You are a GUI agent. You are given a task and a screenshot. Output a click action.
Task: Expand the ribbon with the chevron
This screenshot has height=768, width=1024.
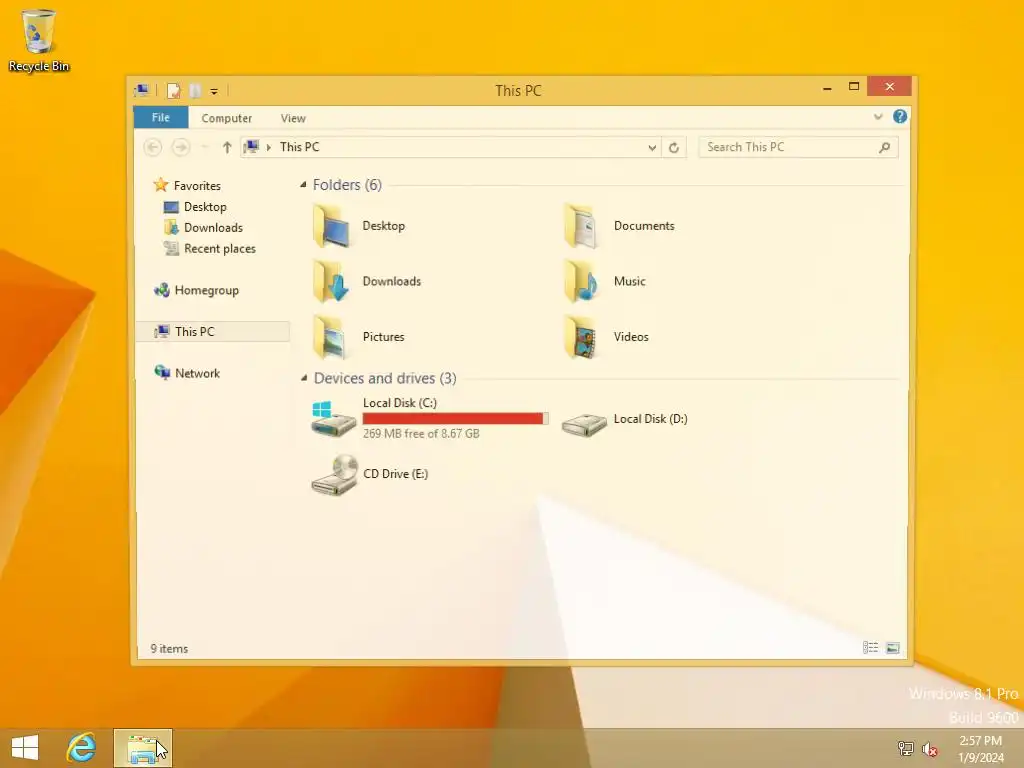tap(878, 117)
